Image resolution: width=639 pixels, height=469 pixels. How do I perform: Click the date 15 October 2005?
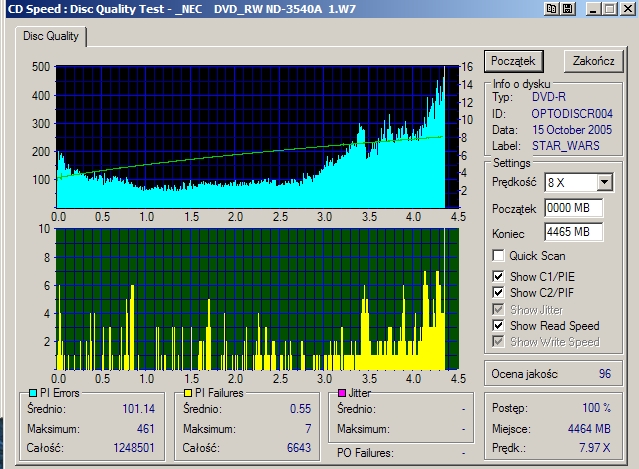point(572,130)
